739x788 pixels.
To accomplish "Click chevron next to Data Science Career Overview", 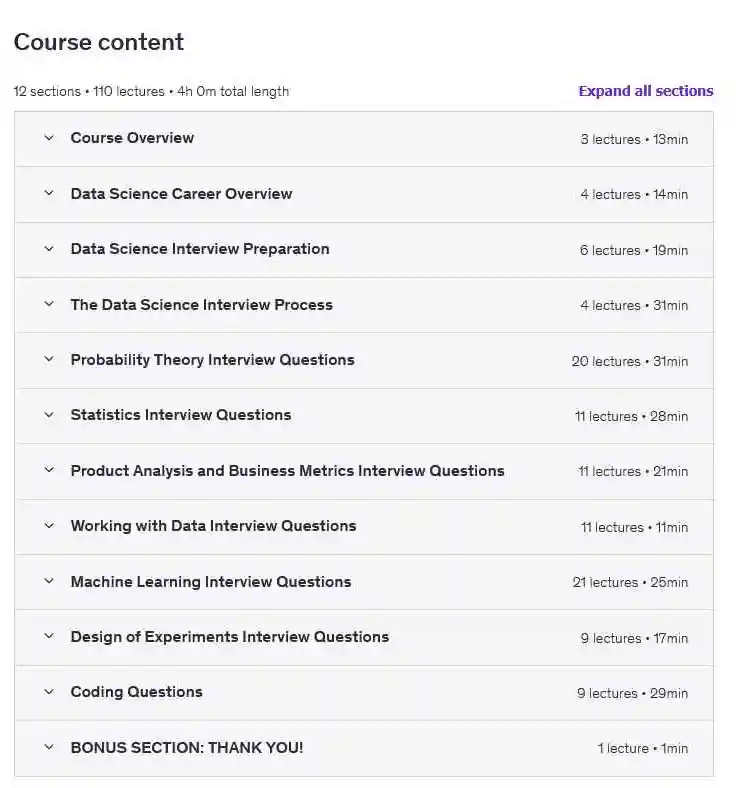I will [x=49, y=194].
